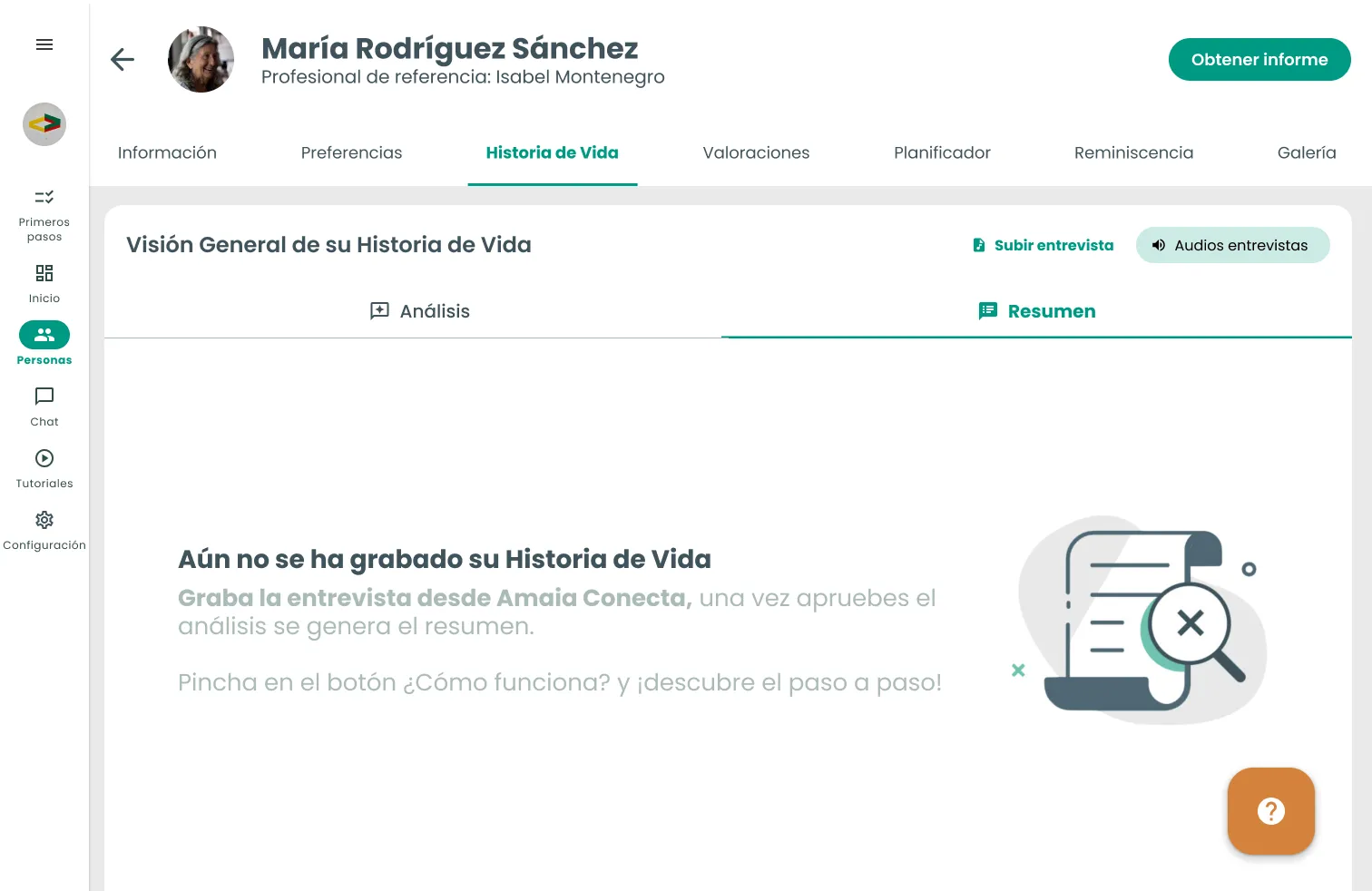This screenshot has width=1372, height=891.
Task: Open the hamburger menu
Action: pos(44,44)
